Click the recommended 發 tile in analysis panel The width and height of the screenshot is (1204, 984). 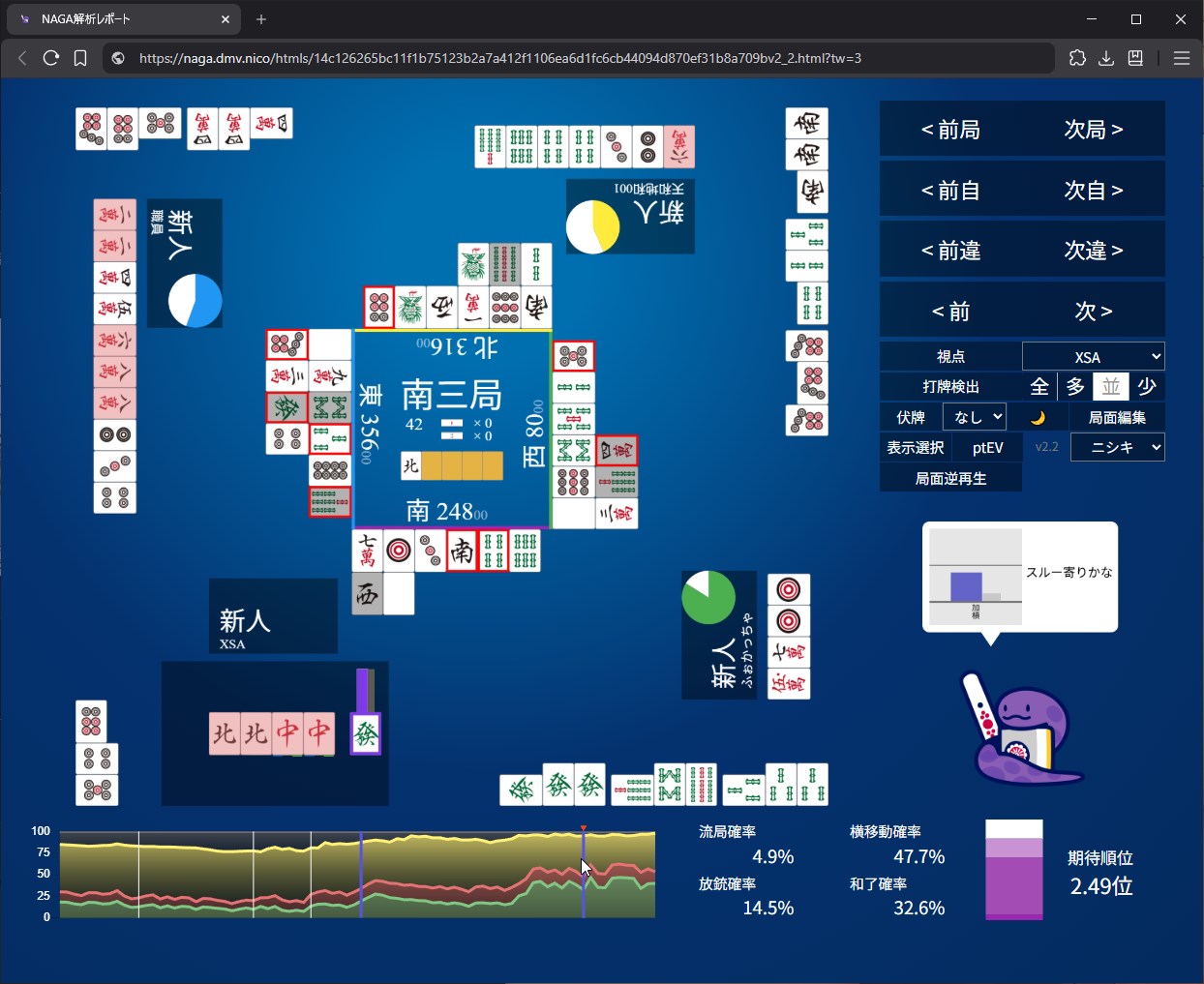366,734
